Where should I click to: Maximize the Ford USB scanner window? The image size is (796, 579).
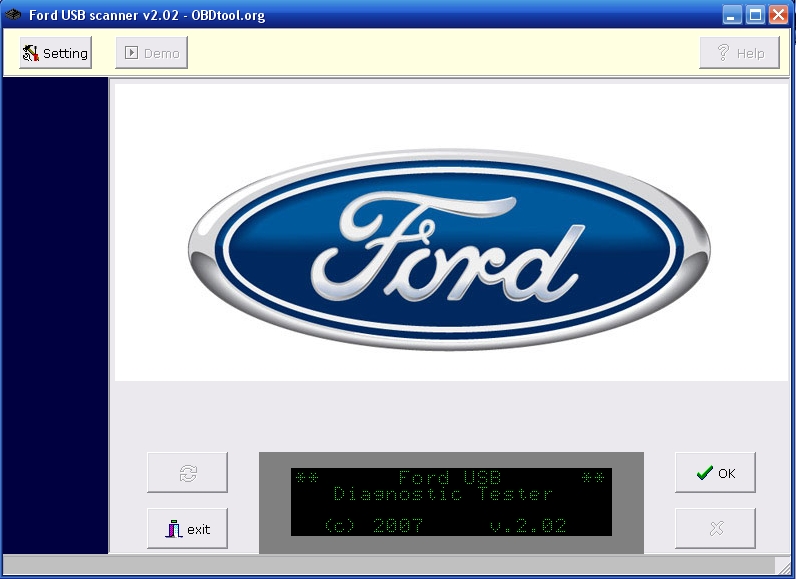pyautogui.click(x=755, y=15)
